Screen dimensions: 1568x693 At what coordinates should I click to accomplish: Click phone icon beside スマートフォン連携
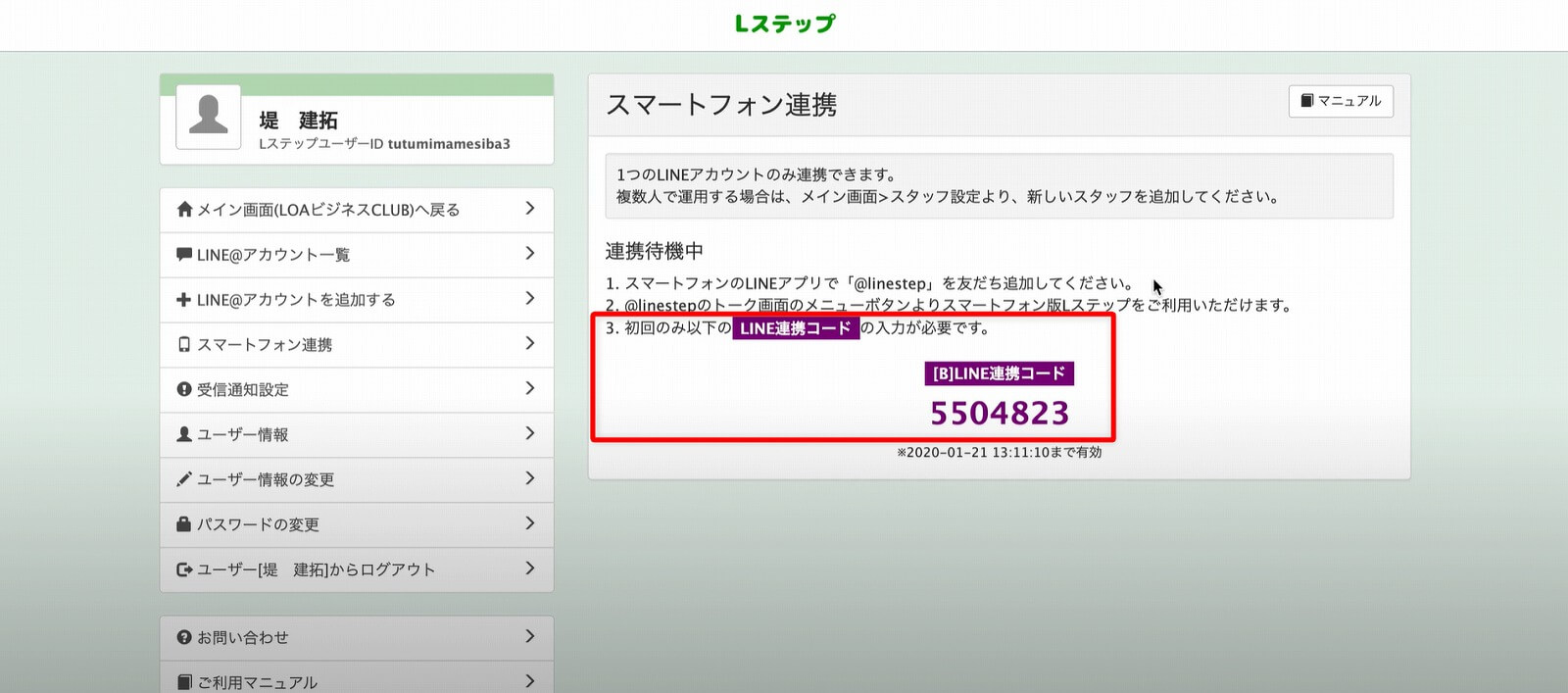(x=184, y=344)
